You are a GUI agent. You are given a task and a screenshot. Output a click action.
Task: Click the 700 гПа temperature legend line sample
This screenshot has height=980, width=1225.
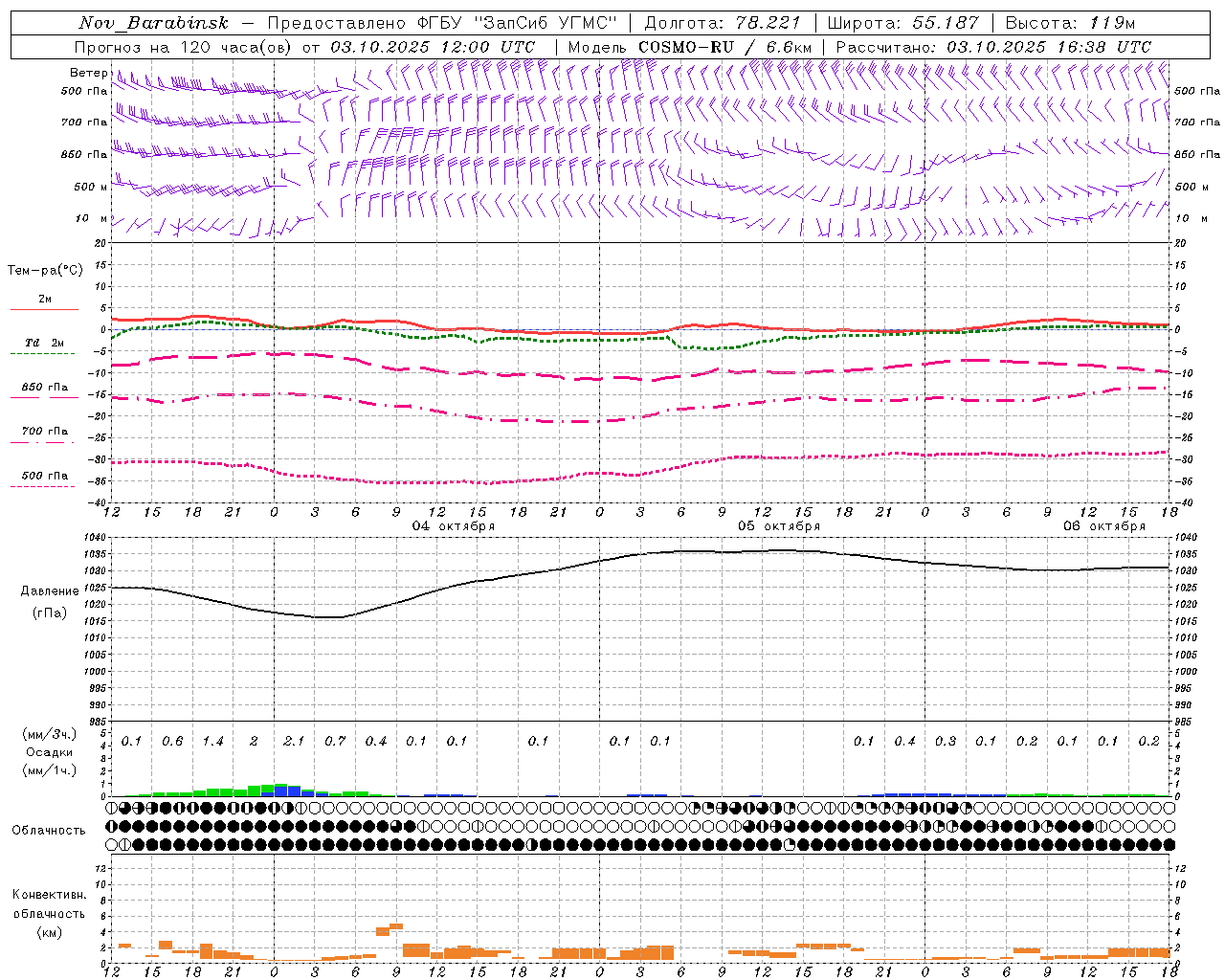(42, 443)
